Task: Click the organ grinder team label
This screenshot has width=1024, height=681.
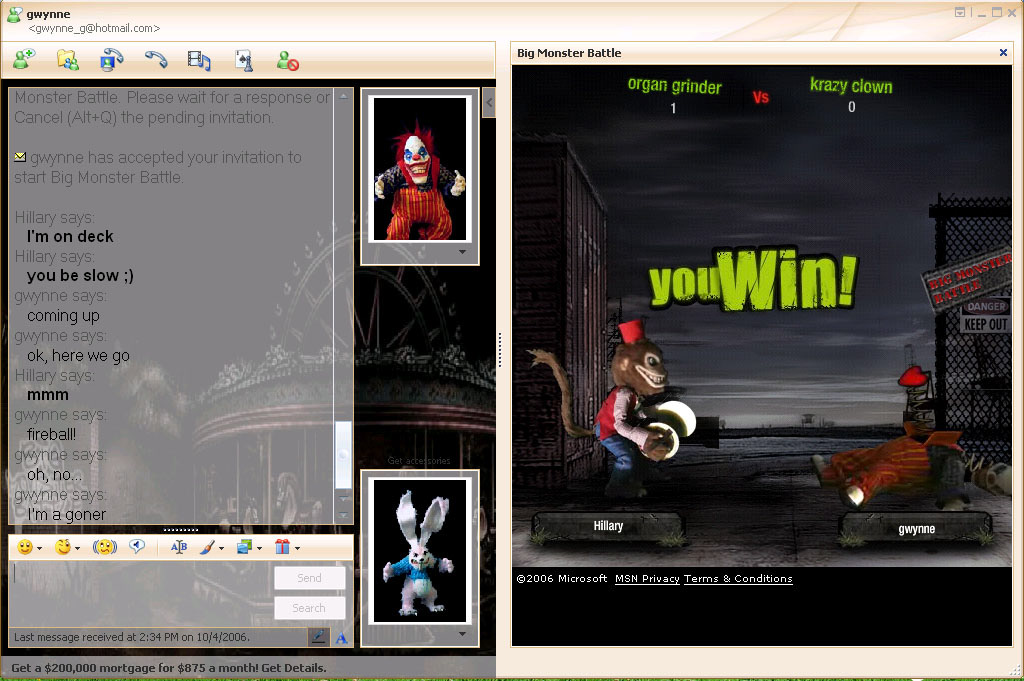Action: click(674, 86)
